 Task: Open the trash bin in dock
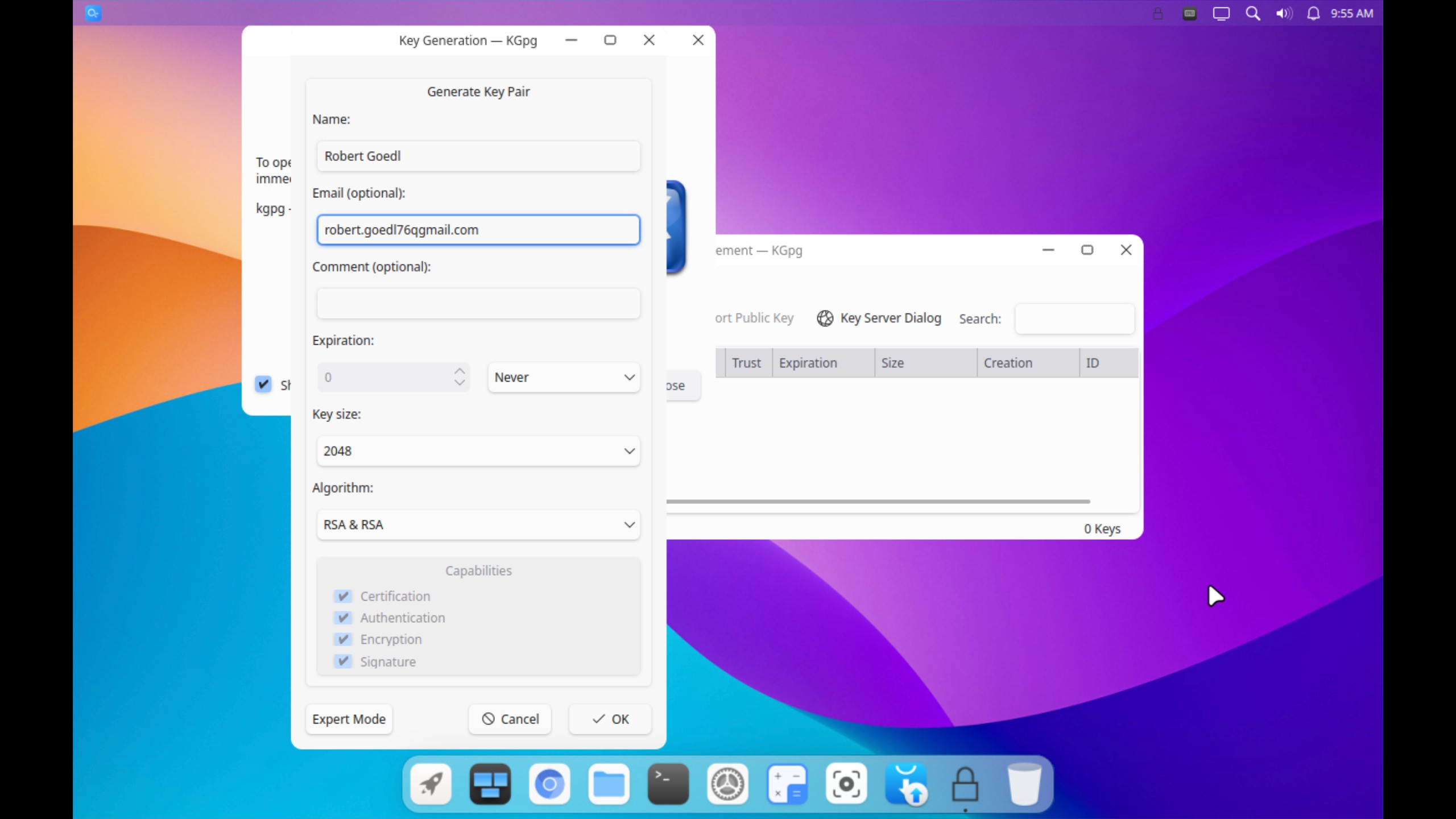[x=1024, y=784]
